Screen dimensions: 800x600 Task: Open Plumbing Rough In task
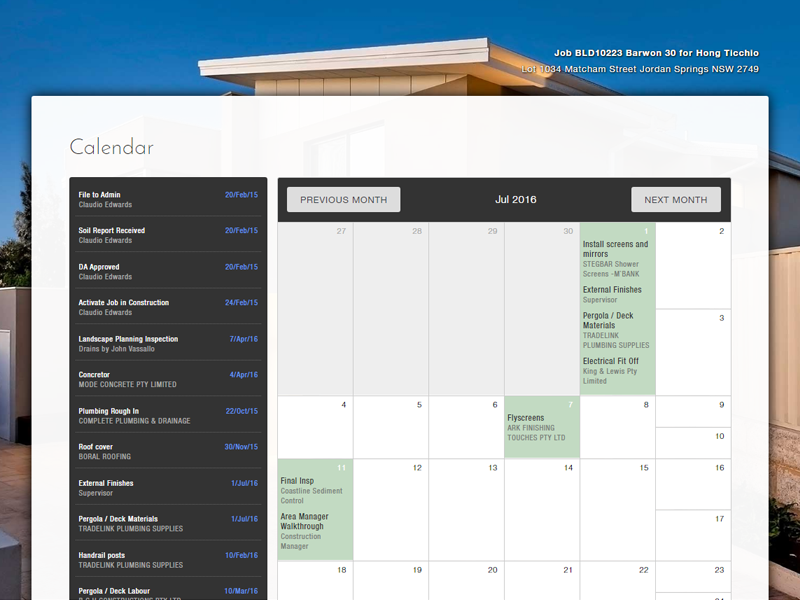click(x=168, y=416)
